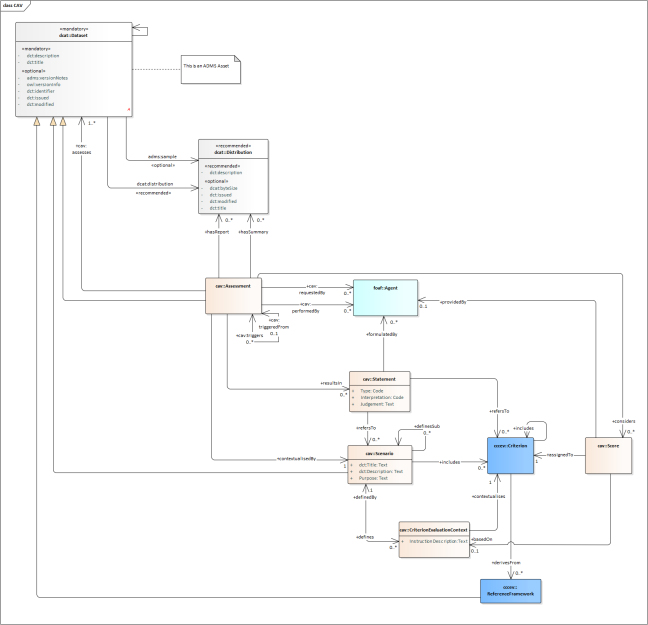Click the owl:versionInfo attribute
The height and width of the screenshot is (625, 648).
pyautogui.click(x=43, y=84)
